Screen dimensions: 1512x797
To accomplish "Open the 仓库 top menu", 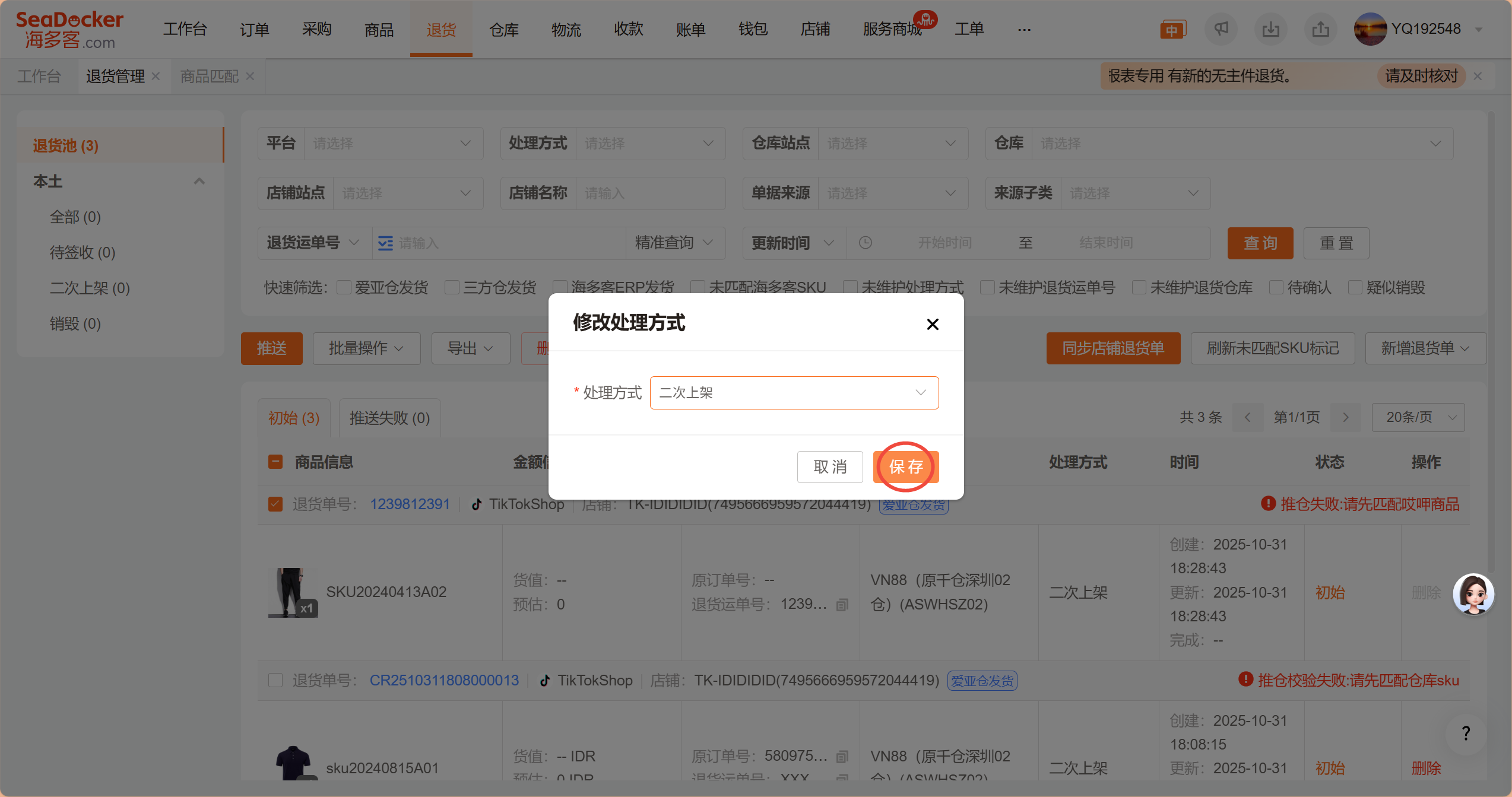I will [x=503, y=29].
